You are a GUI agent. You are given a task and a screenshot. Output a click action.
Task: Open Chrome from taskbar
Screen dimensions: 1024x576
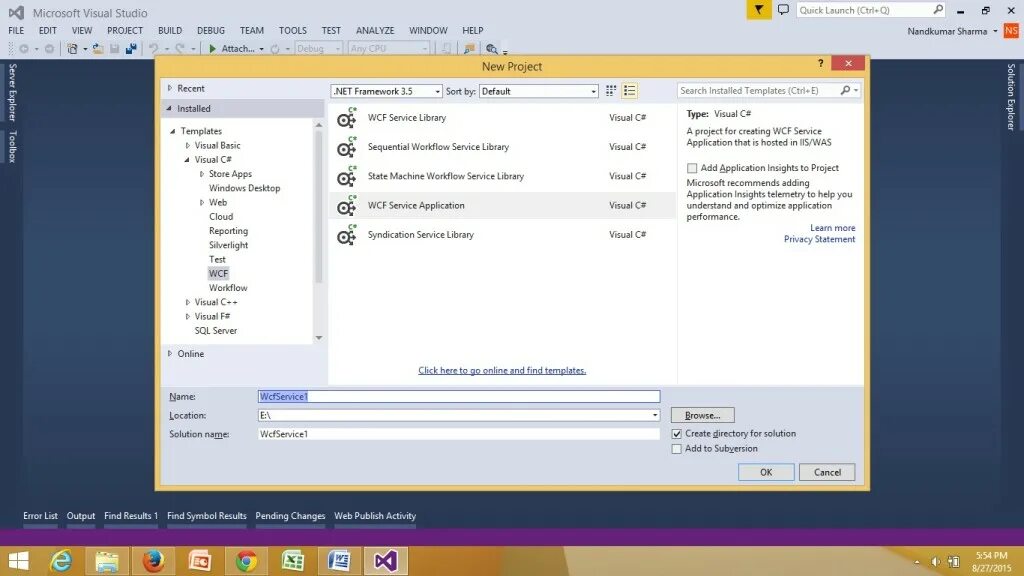coord(246,561)
